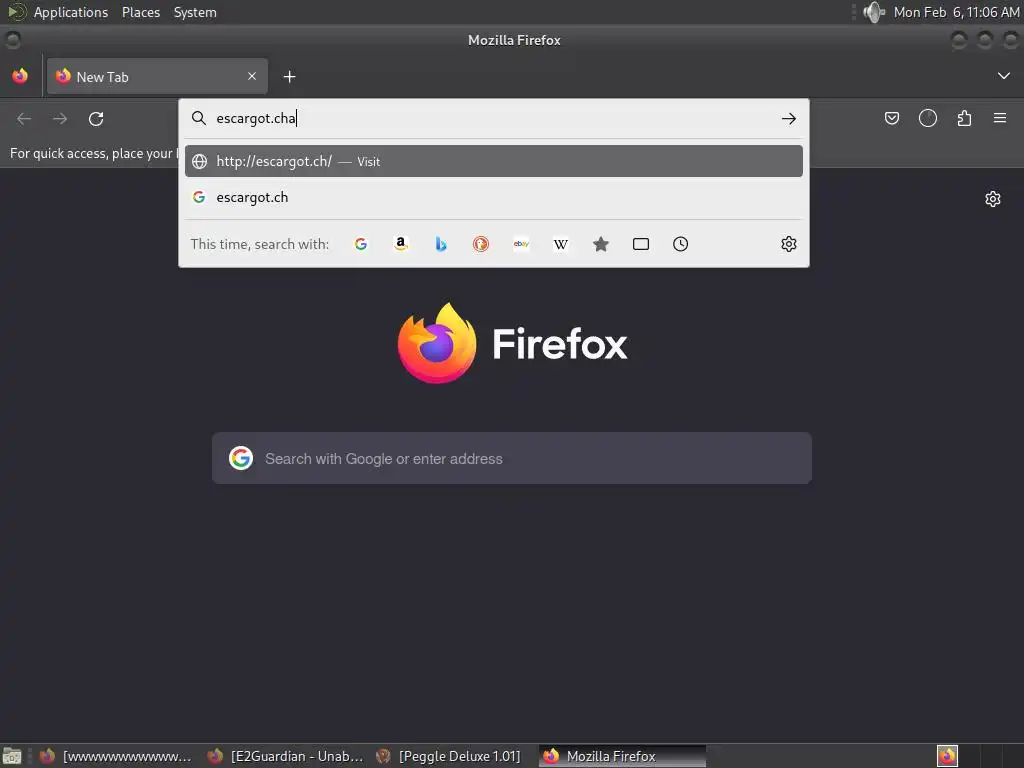
Task: Open Save to Pocket button
Action: [892, 118]
